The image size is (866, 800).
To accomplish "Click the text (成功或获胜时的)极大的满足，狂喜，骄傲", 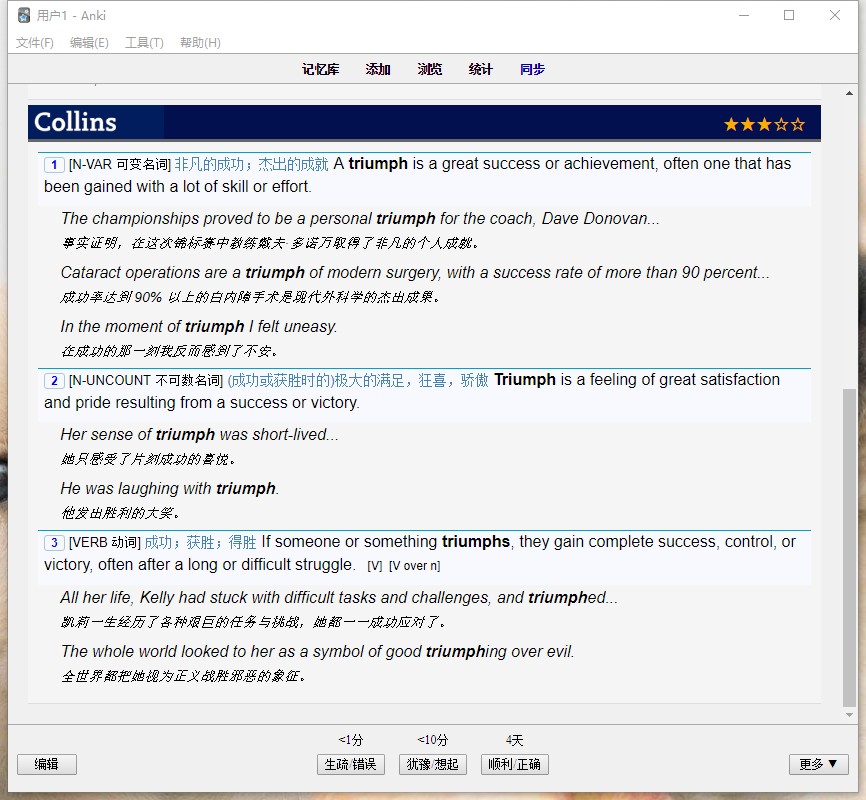I will point(358,380).
